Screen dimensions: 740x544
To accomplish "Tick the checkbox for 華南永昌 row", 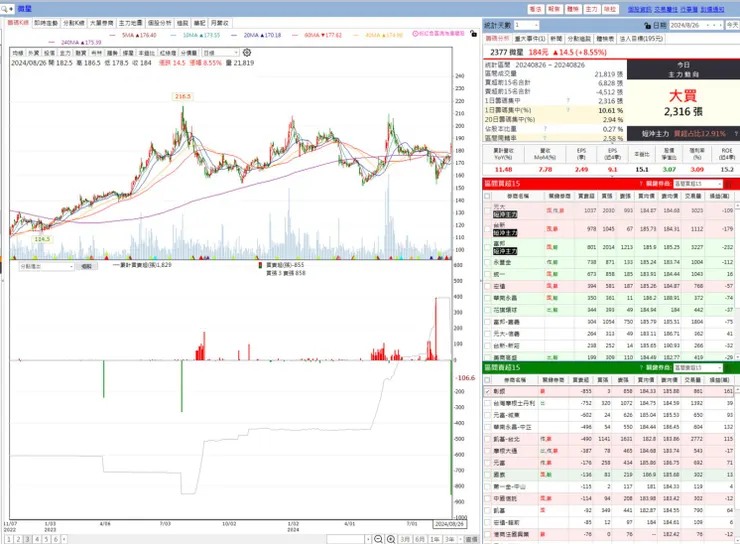I will click(x=488, y=298).
